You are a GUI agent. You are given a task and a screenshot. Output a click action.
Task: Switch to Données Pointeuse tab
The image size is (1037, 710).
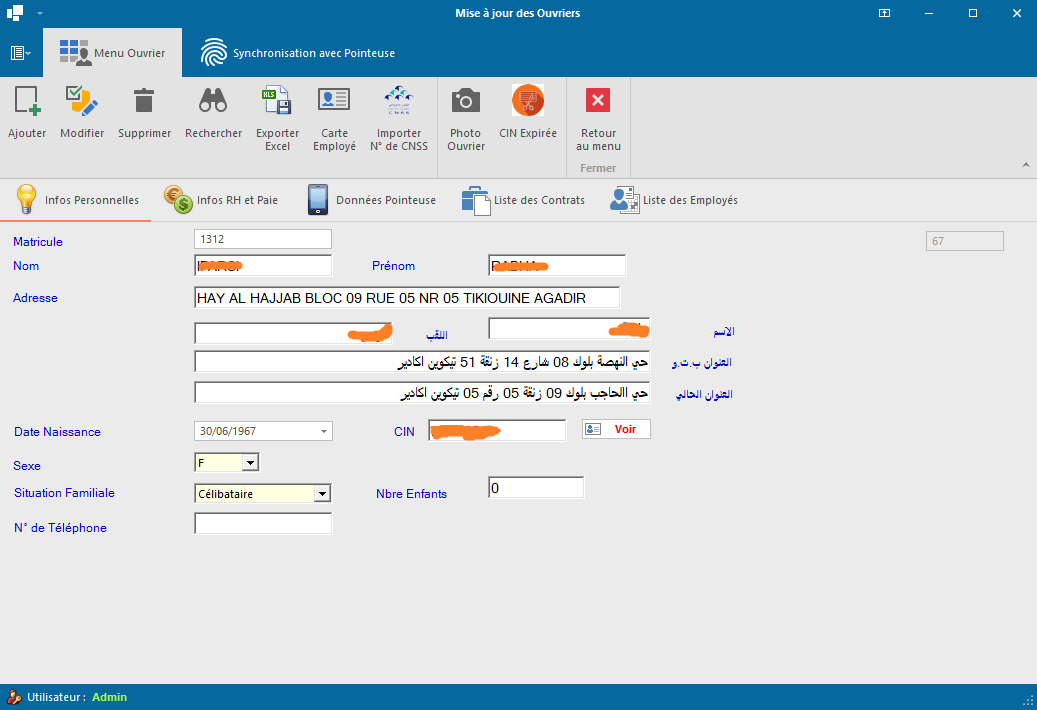pos(371,200)
